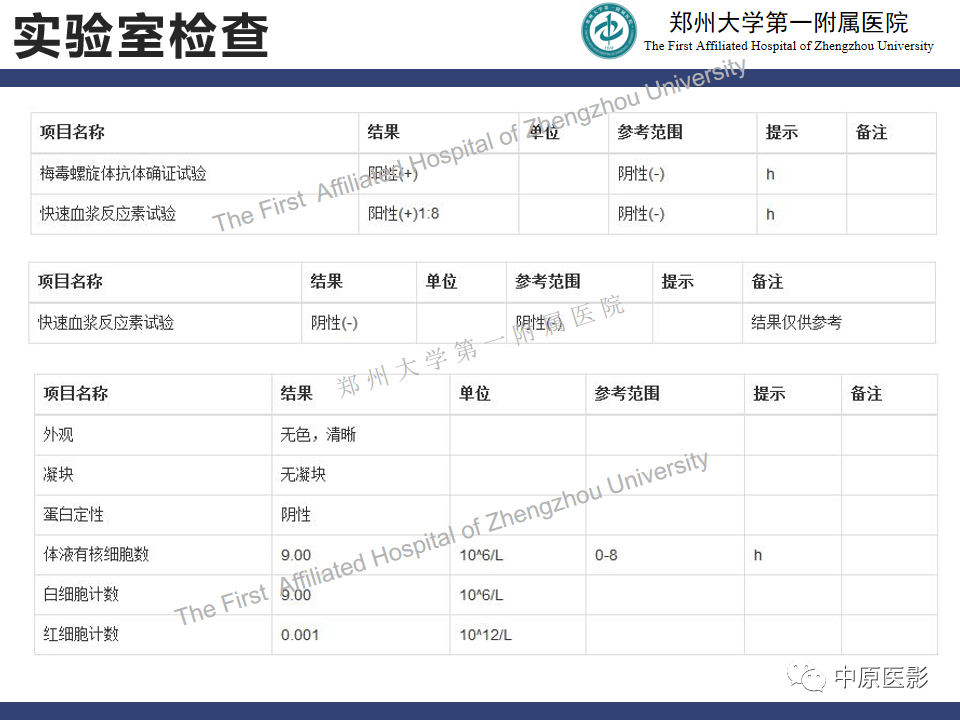
Task: Click the 中原医影 text label
Action: point(881,677)
